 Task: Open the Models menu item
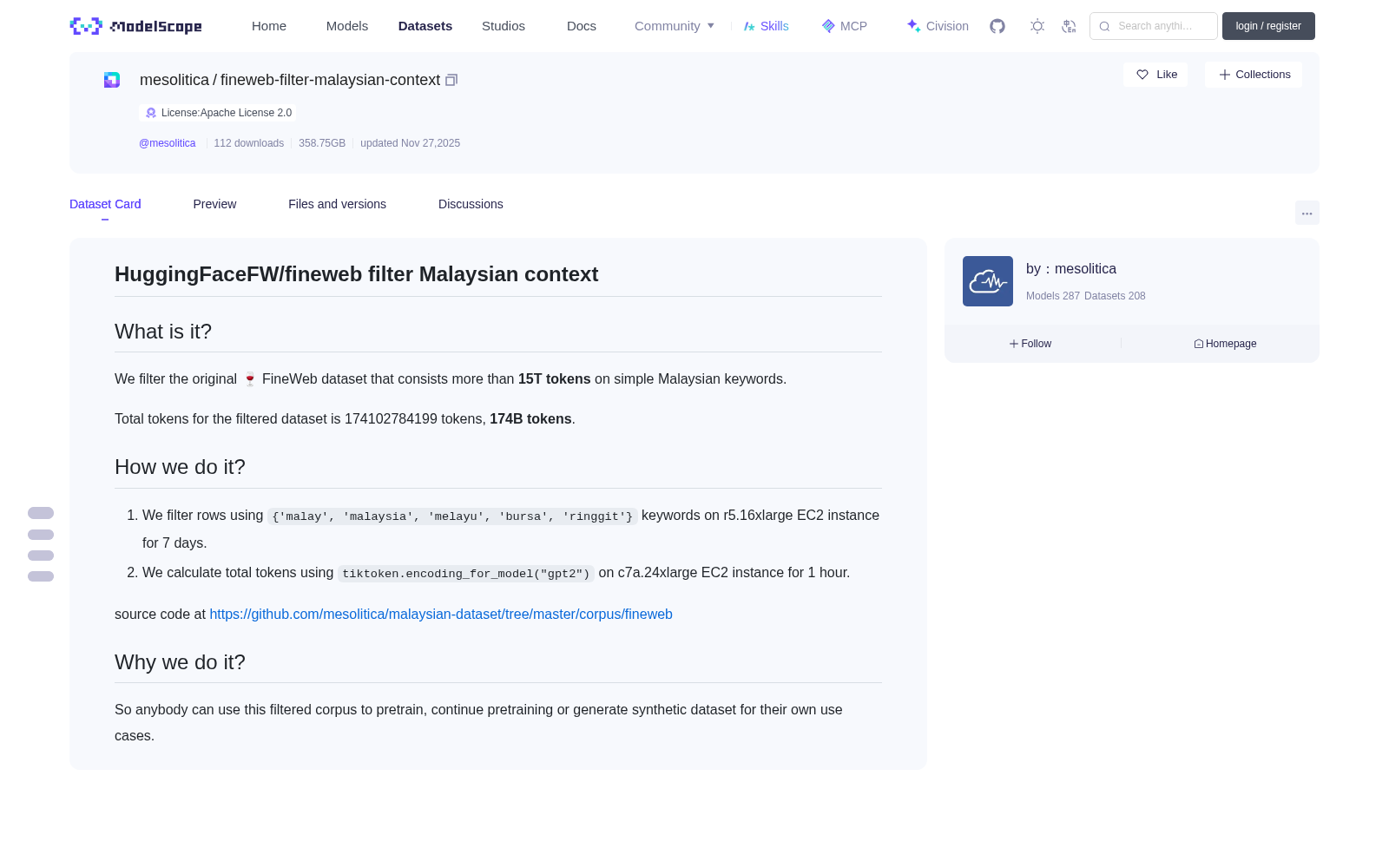(347, 26)
